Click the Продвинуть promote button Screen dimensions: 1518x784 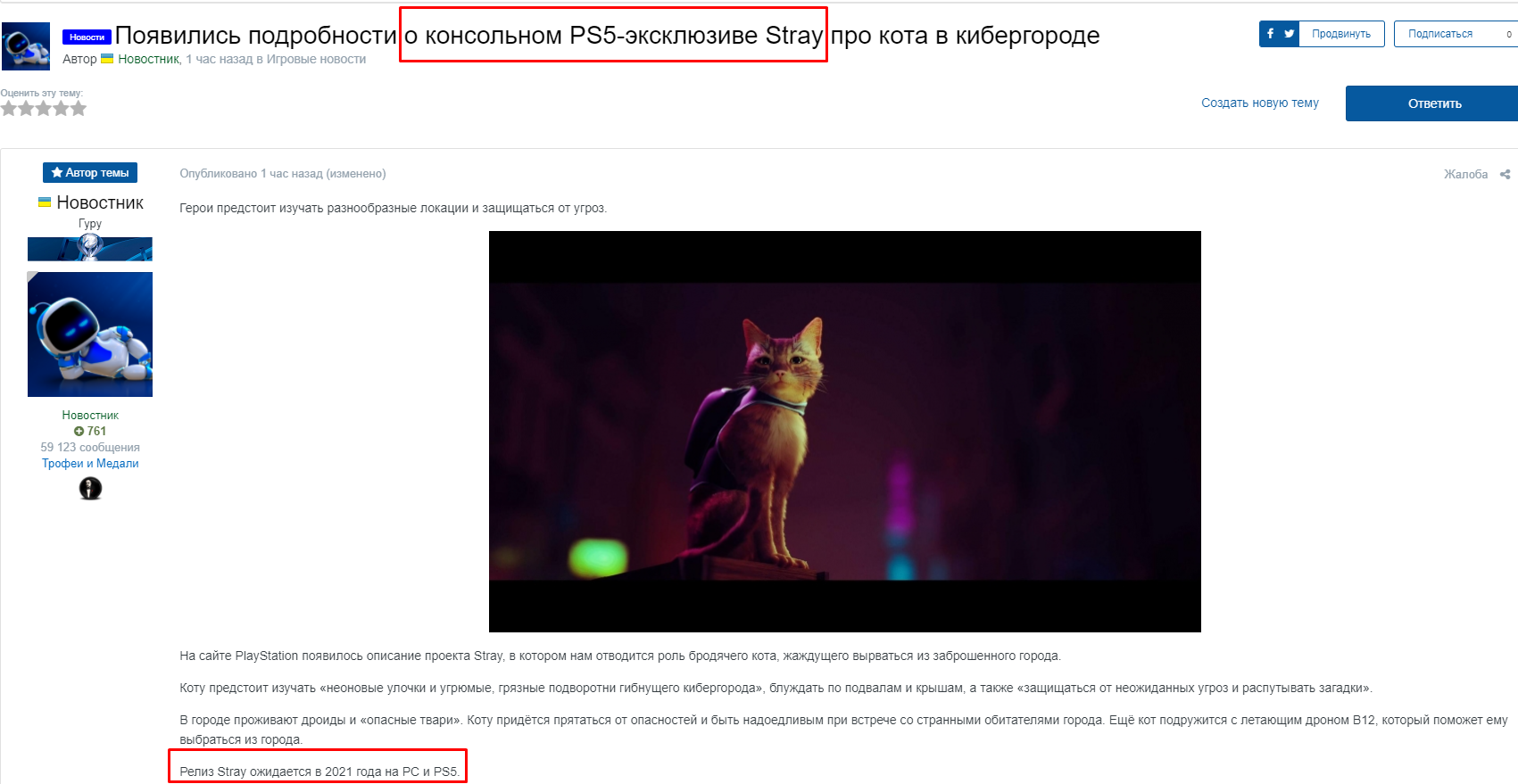tap(1340, 34)
